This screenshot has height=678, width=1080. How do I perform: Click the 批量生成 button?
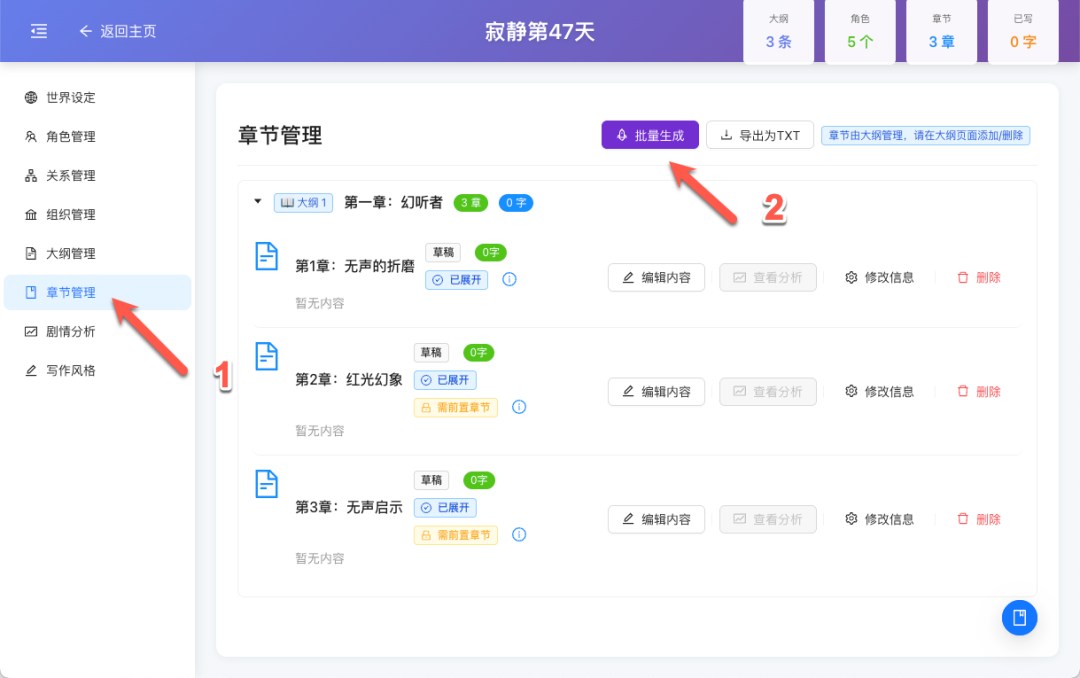(x=650, y=134)
